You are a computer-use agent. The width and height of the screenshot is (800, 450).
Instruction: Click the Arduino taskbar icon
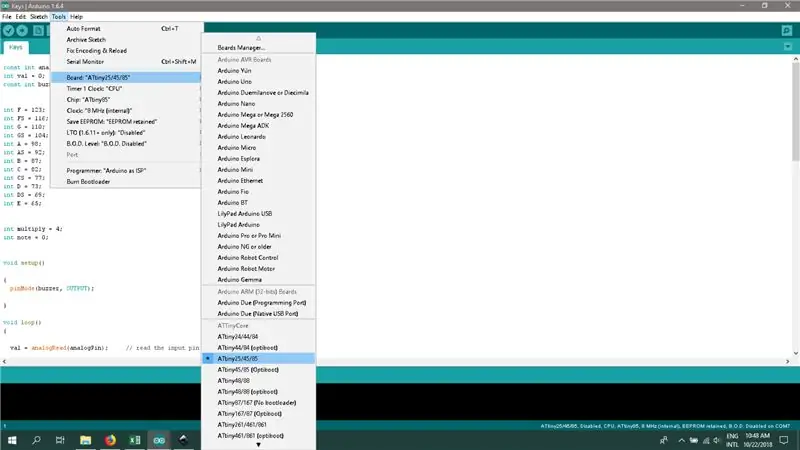(x=159, y=440)
